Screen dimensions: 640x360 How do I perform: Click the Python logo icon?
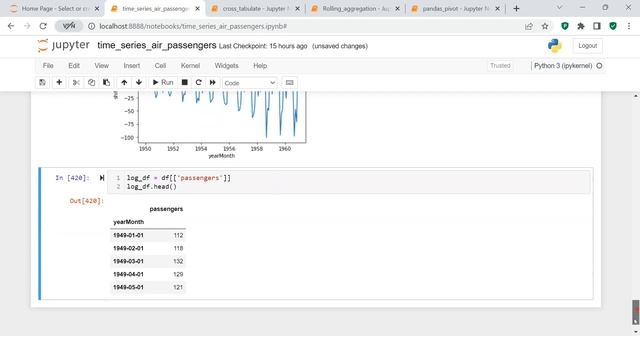[x=555, y=46]
